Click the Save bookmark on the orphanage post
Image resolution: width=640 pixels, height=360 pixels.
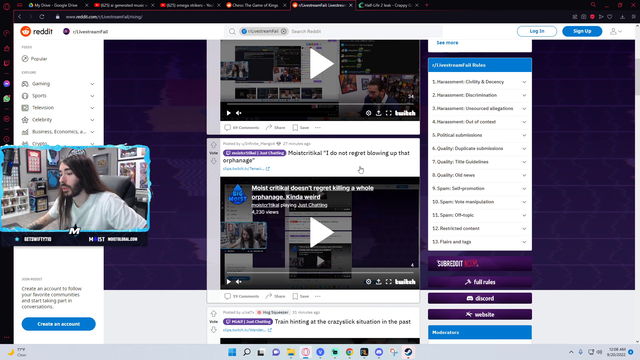(301, 296)
